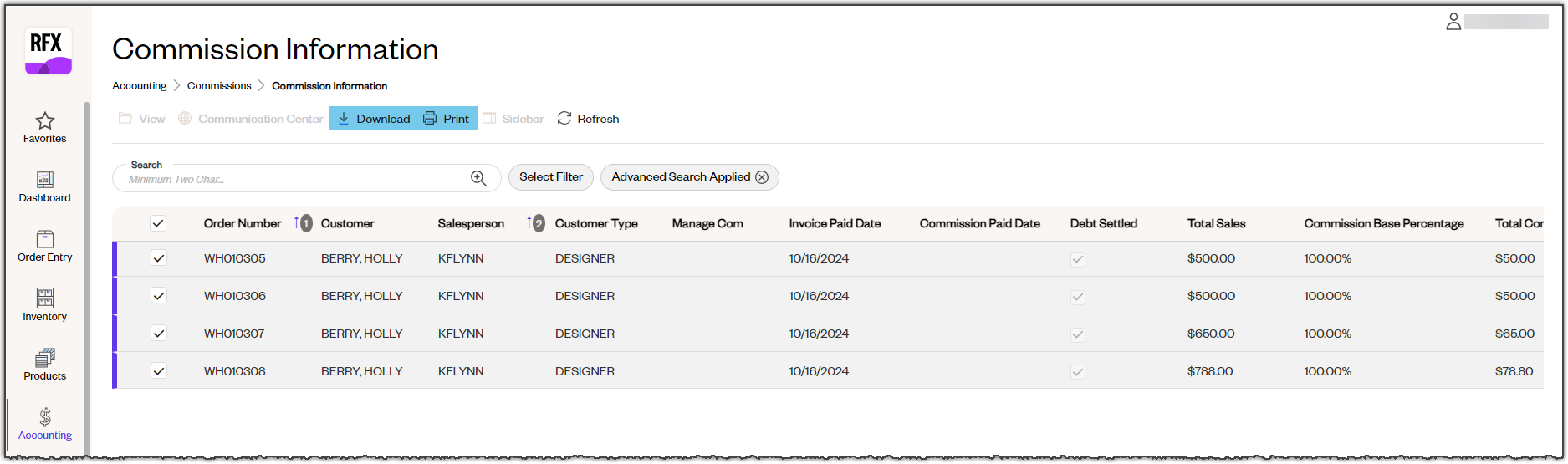Viewport: 1568px width, 464px height.
Task: Open Favorites star icon in sidebar
Action: (45, 121)
